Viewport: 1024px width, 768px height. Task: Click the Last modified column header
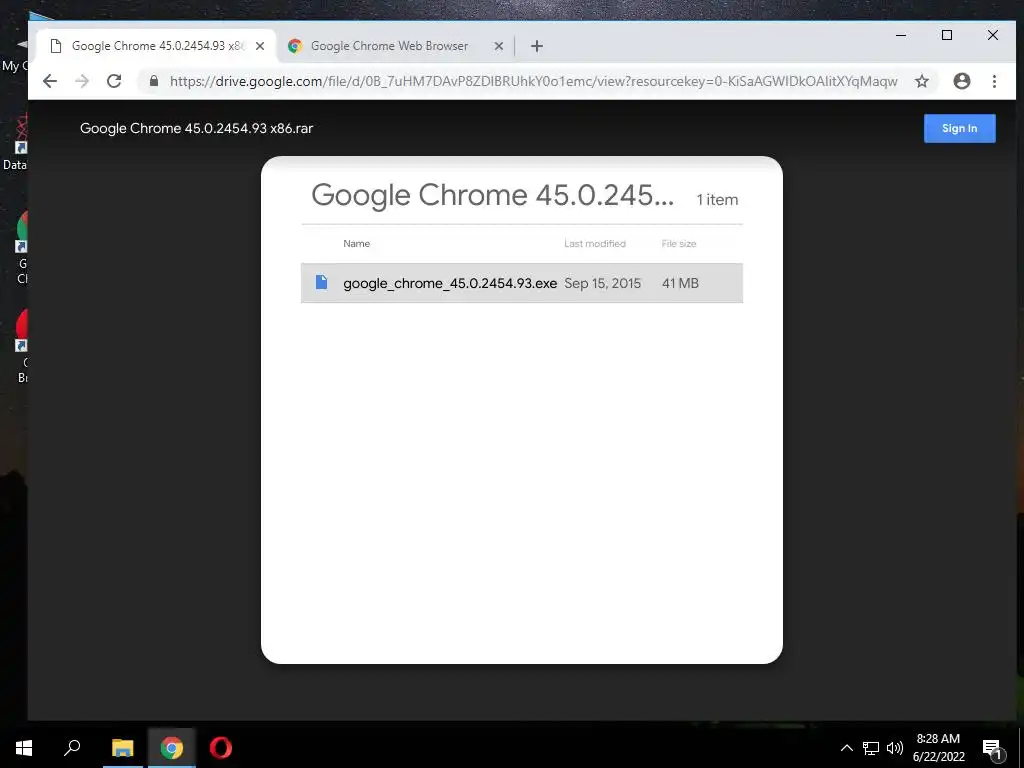coord(595,244)
